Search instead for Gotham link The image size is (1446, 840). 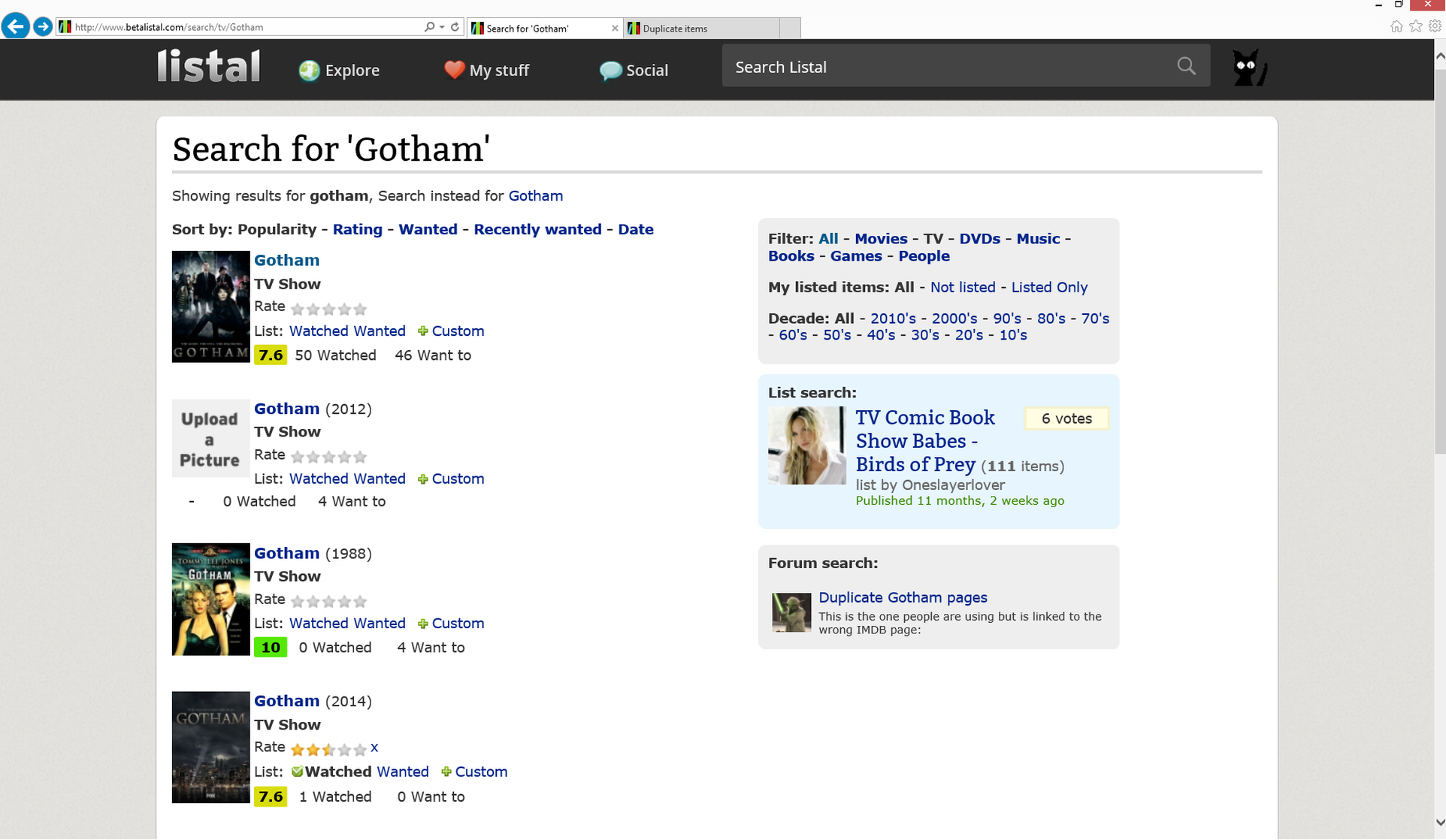tap(536, 196)
